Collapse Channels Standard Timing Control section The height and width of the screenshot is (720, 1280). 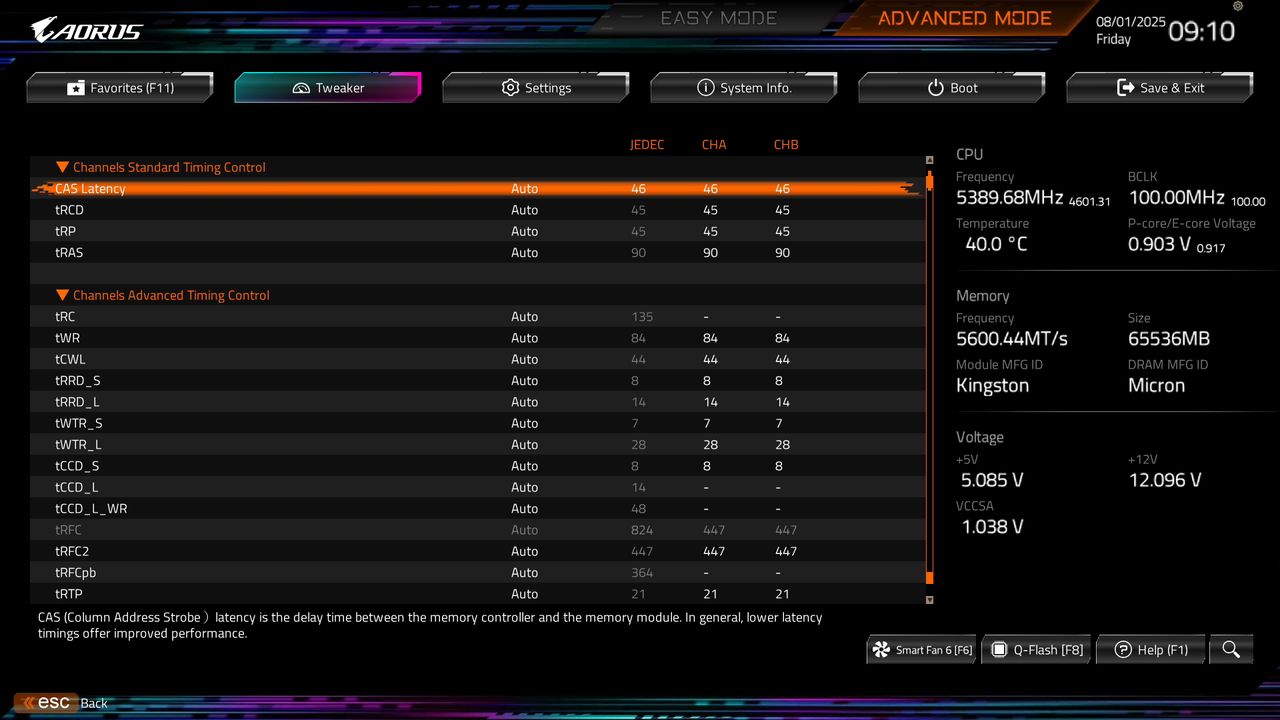point(161,167)
